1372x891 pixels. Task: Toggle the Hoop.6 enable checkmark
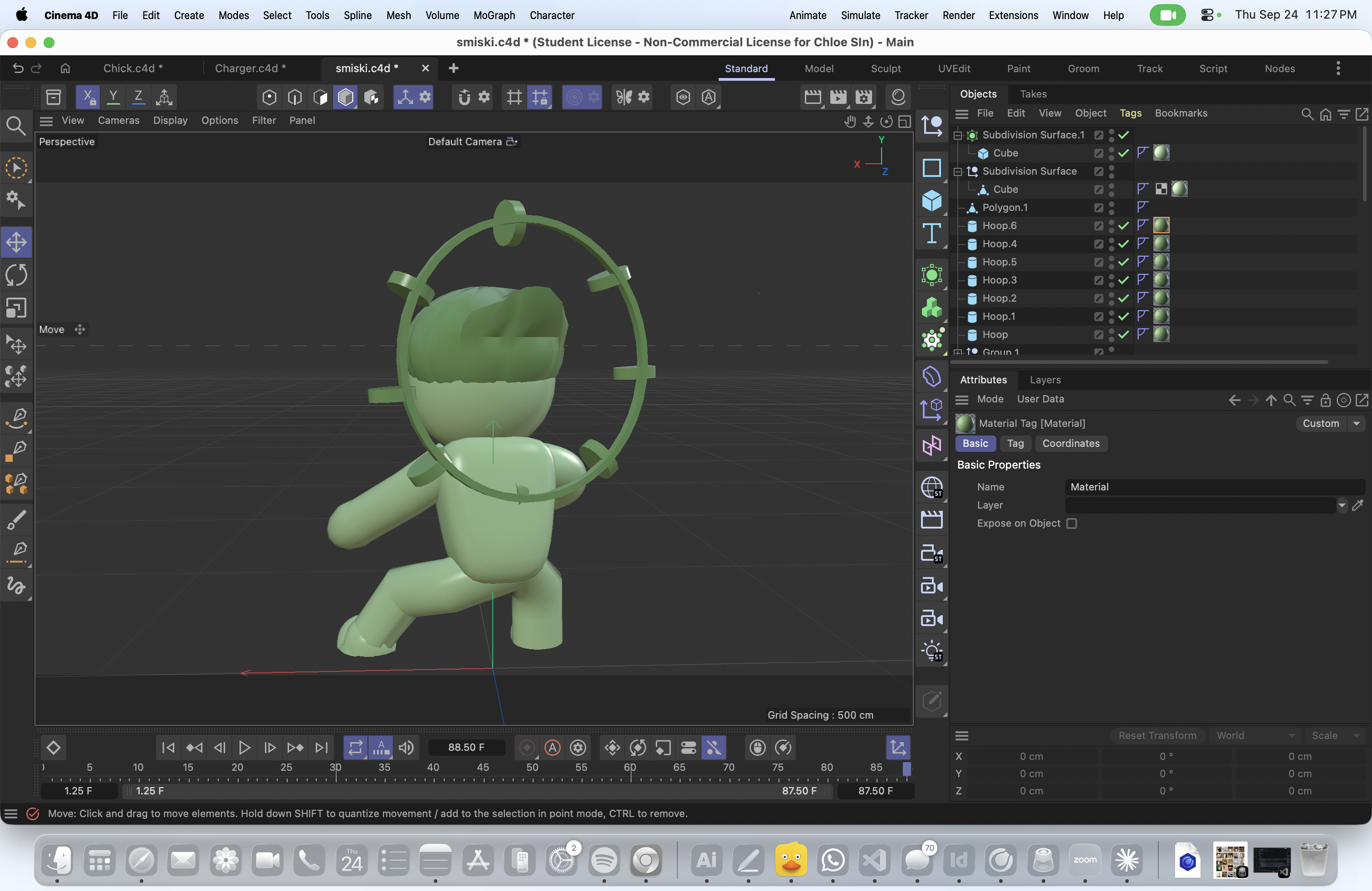tap(1123, 225)
